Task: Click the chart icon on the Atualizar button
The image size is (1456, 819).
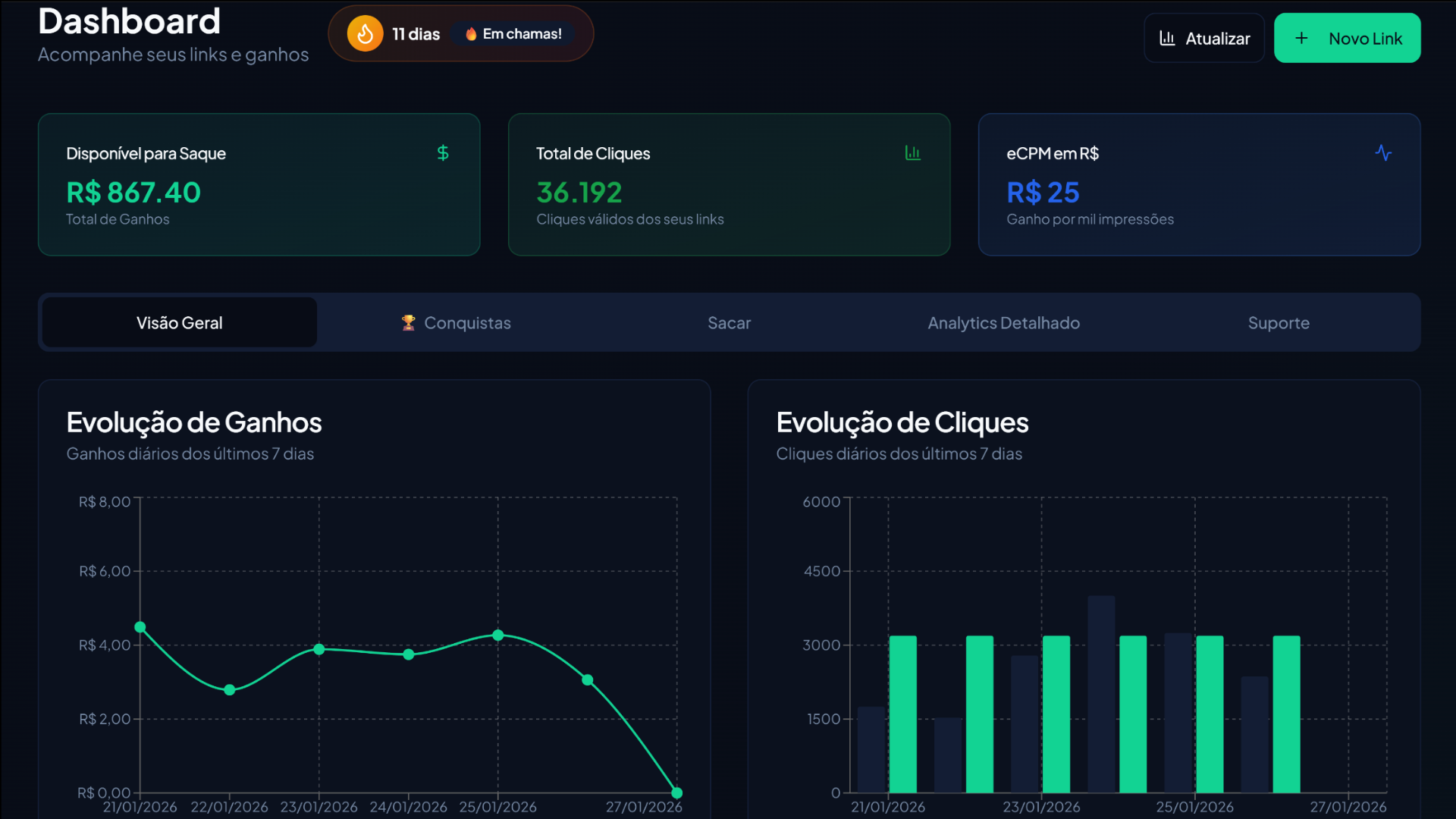Action: (1167, 39)
